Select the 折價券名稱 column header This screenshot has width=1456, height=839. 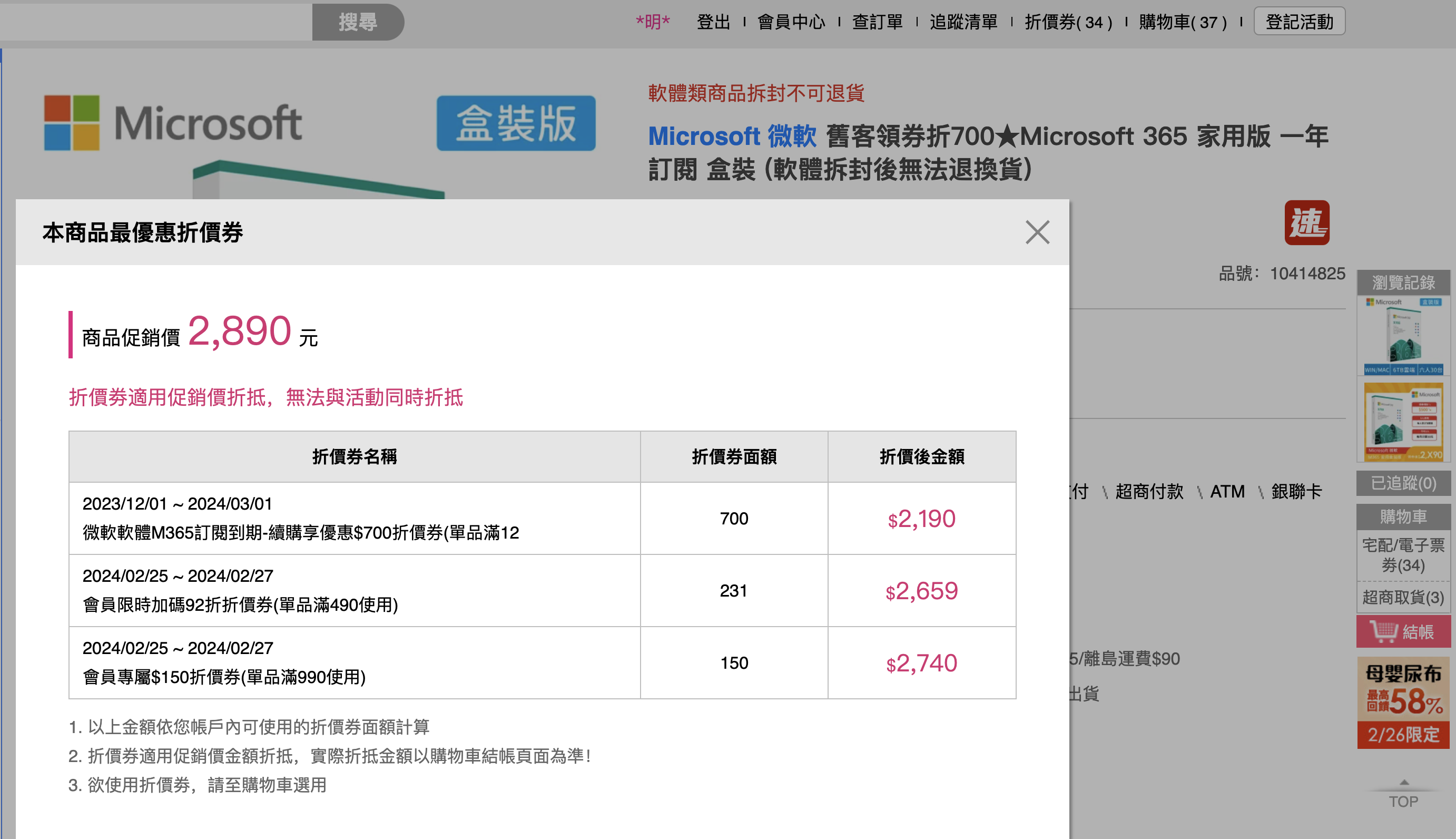(x=354, y=456)
